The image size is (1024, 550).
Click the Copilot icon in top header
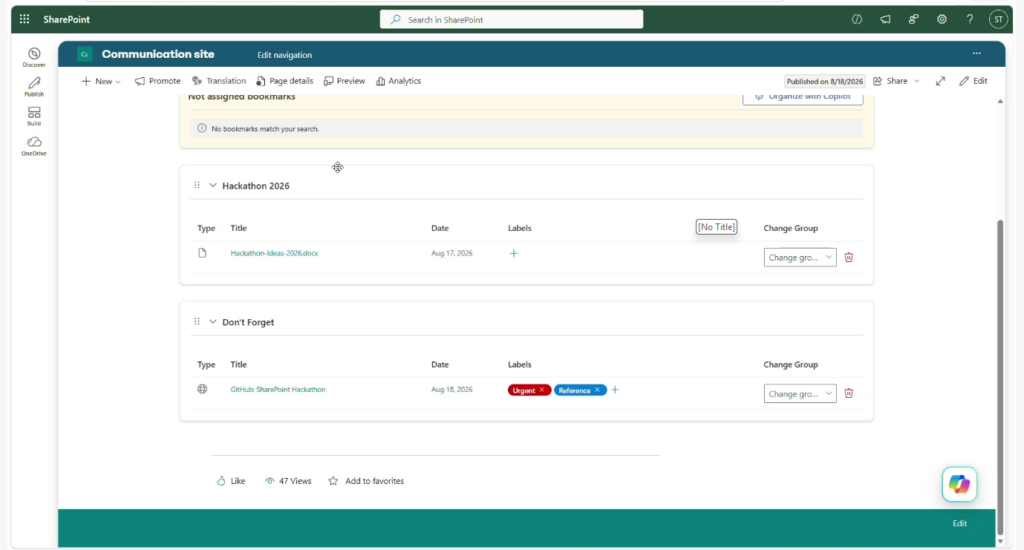[857, 20]
